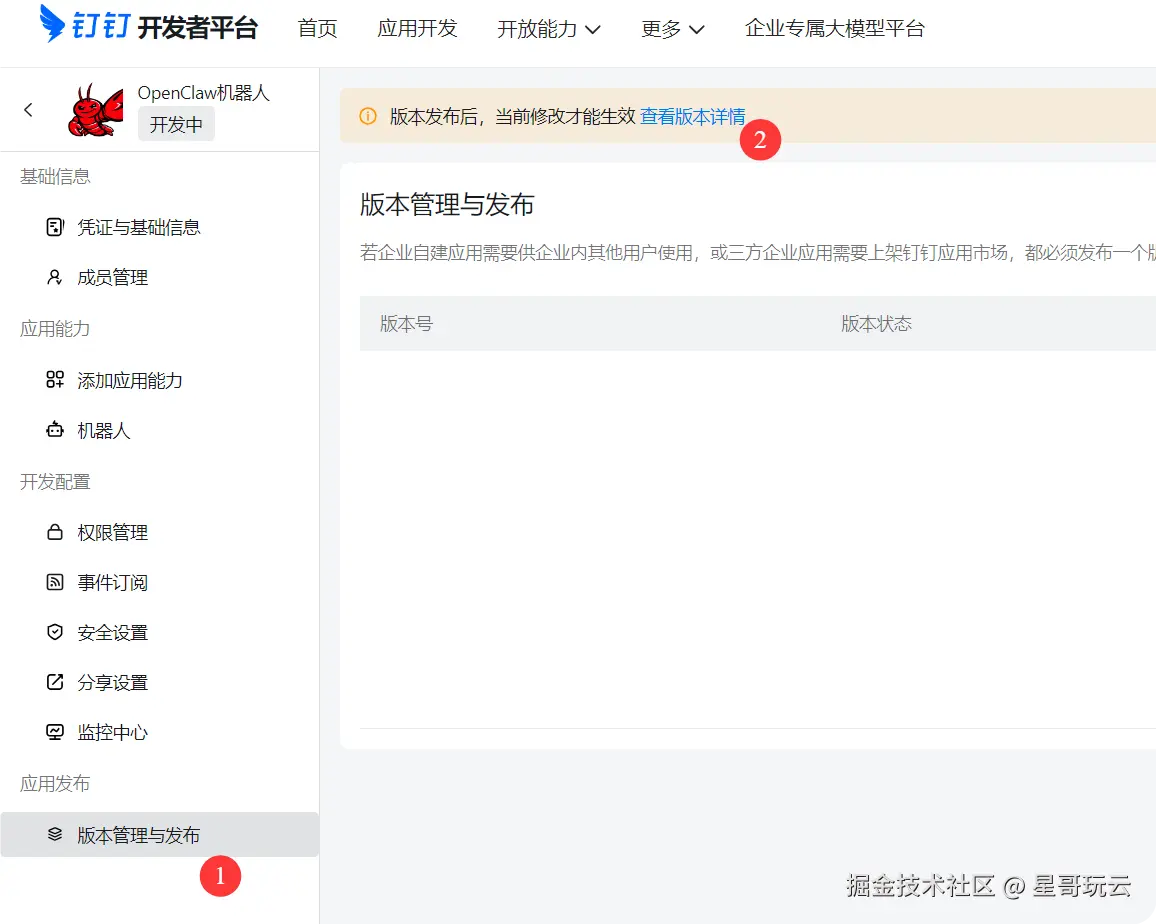Click the DingTalk logo icon

pyautogui.click(x=52, y=24)
